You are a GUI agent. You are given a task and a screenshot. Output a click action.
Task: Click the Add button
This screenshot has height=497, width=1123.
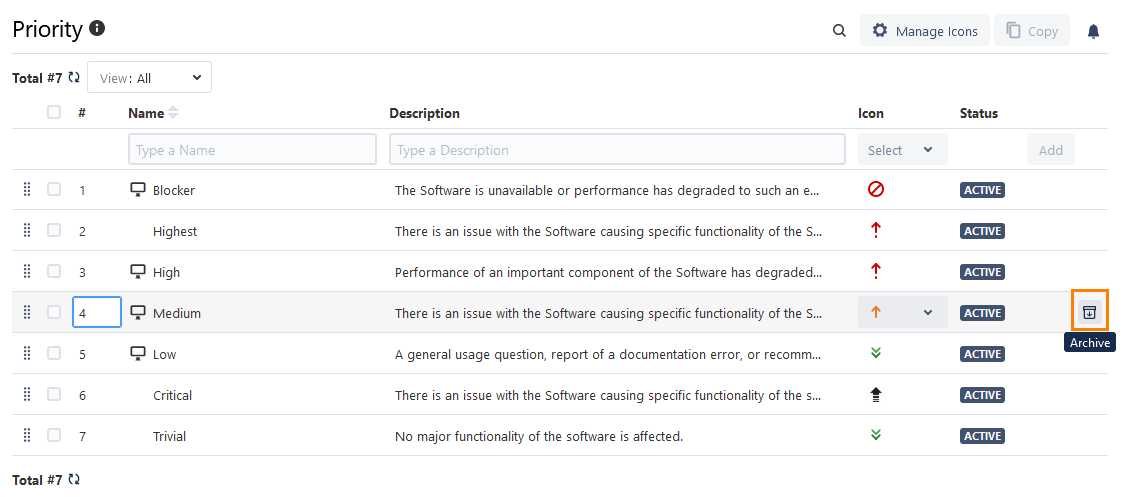coord(1051,150)
